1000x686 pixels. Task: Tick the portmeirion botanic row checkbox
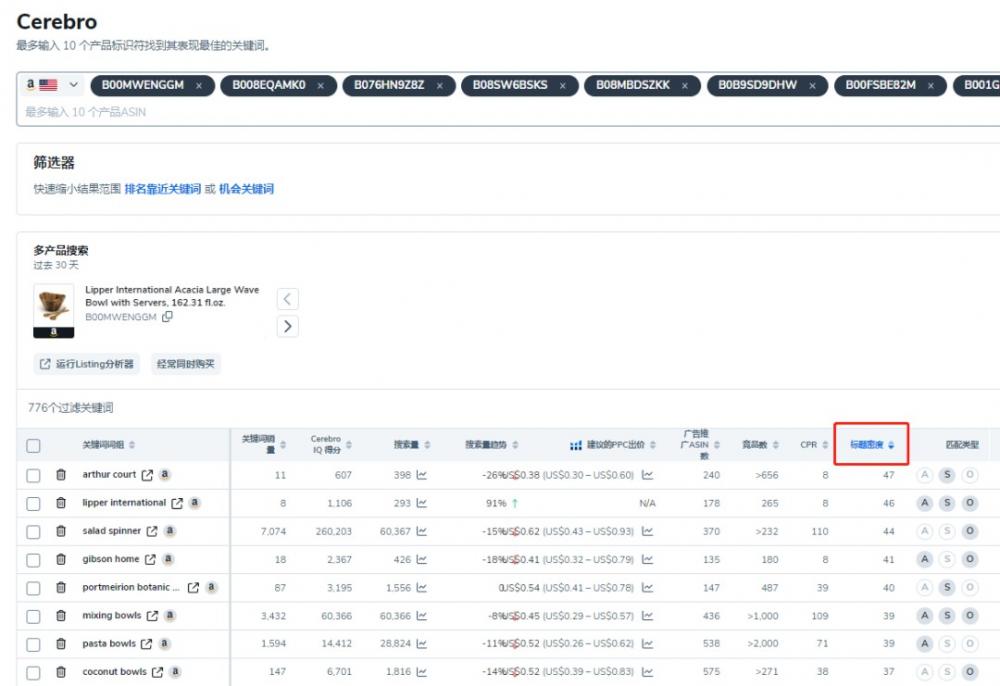(33, 588)
